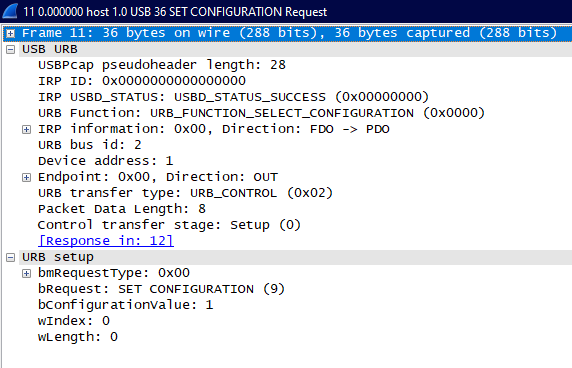Select the bRequest SET CONFIGURATION row

(161, 289)
